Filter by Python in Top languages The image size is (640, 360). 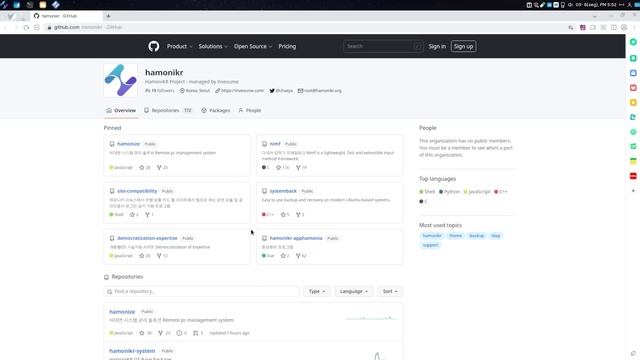pyautogui.click(x=449, y=191)
